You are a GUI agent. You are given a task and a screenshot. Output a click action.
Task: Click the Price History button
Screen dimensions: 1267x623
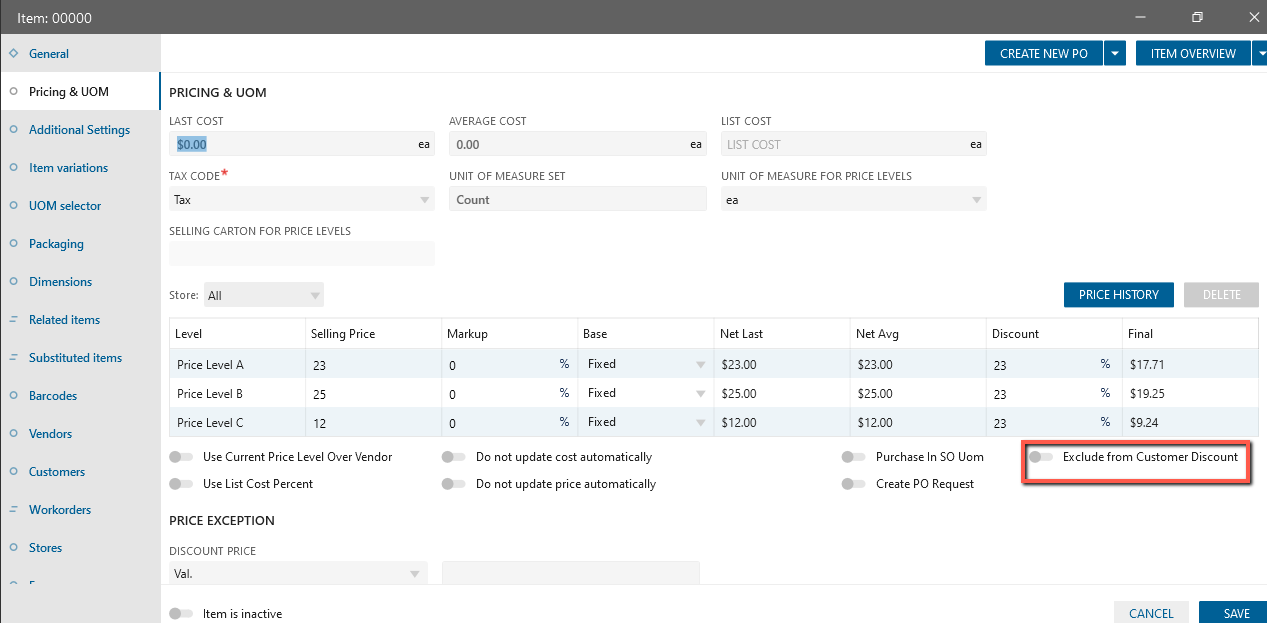1118,295
